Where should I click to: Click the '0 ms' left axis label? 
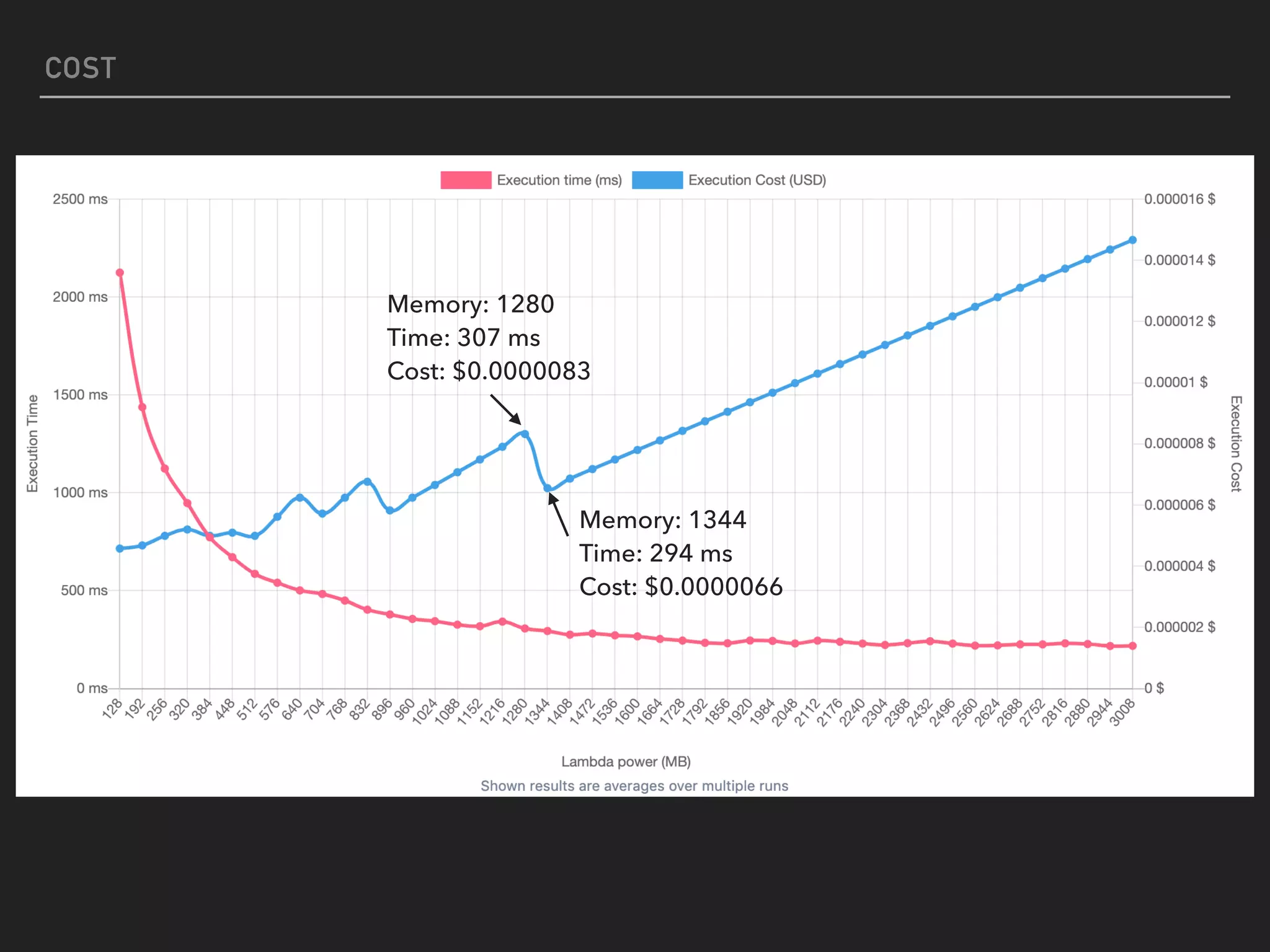point(92,689)
